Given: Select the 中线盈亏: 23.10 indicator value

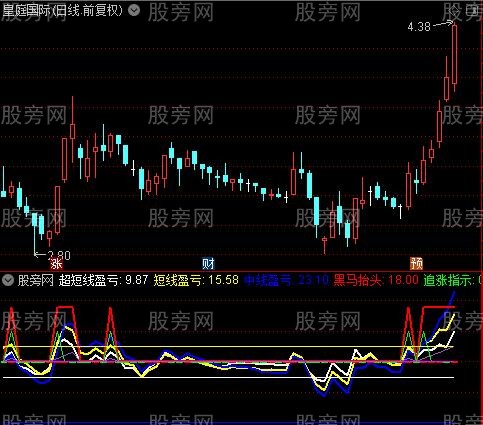Looking at the screenshot, I should (286, 280).
